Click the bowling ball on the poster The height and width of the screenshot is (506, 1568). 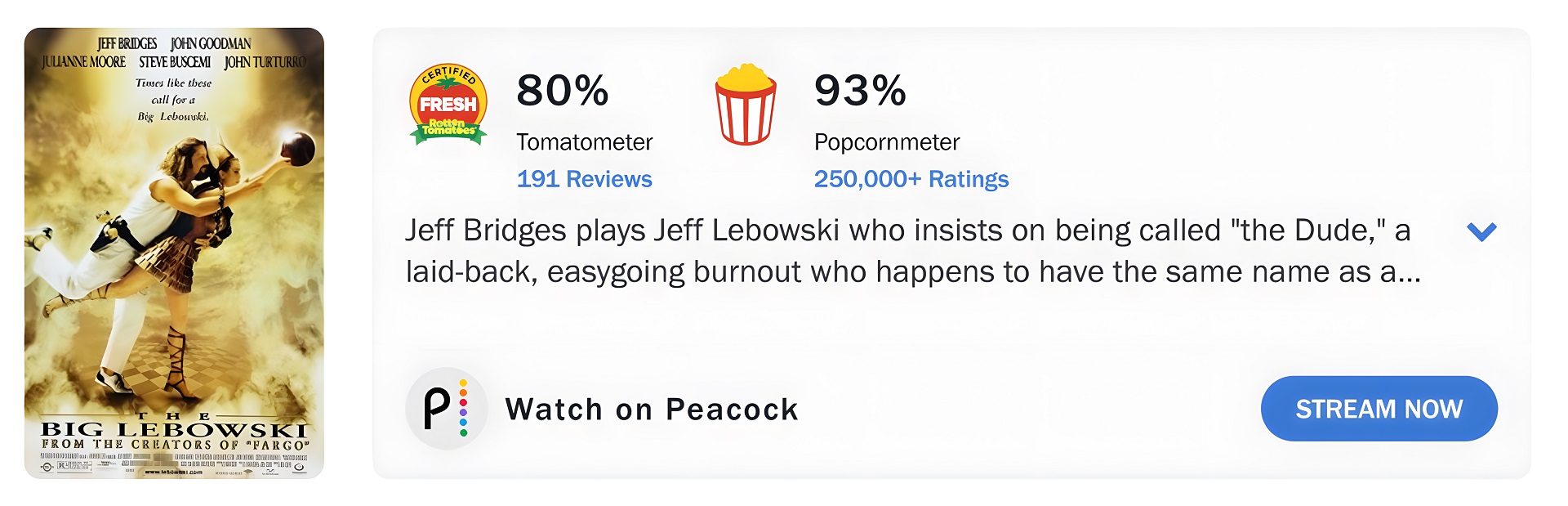pos(297,149)
